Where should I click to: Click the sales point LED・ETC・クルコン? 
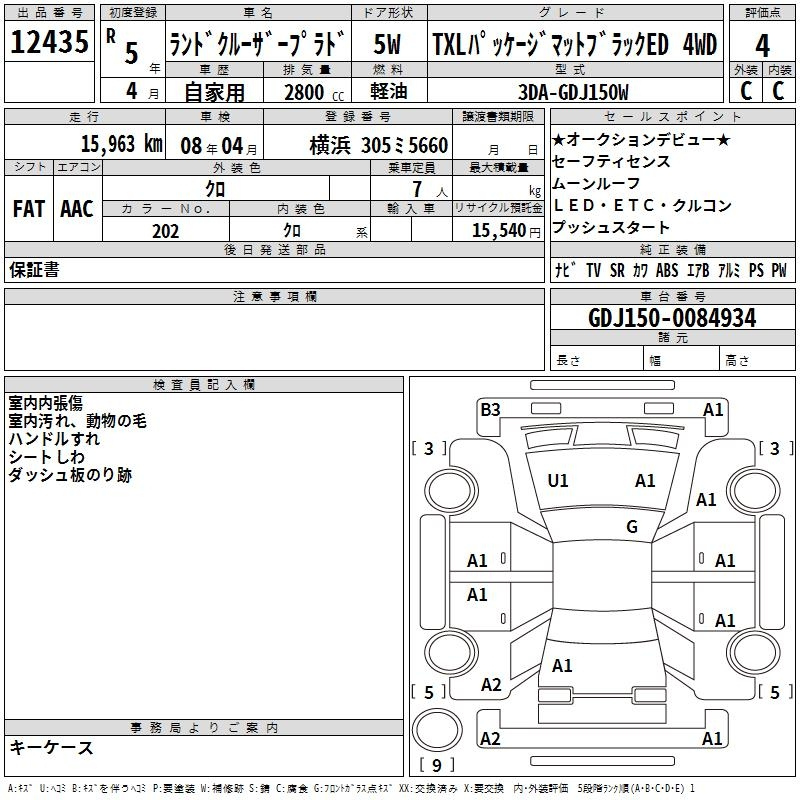[642, 205]
